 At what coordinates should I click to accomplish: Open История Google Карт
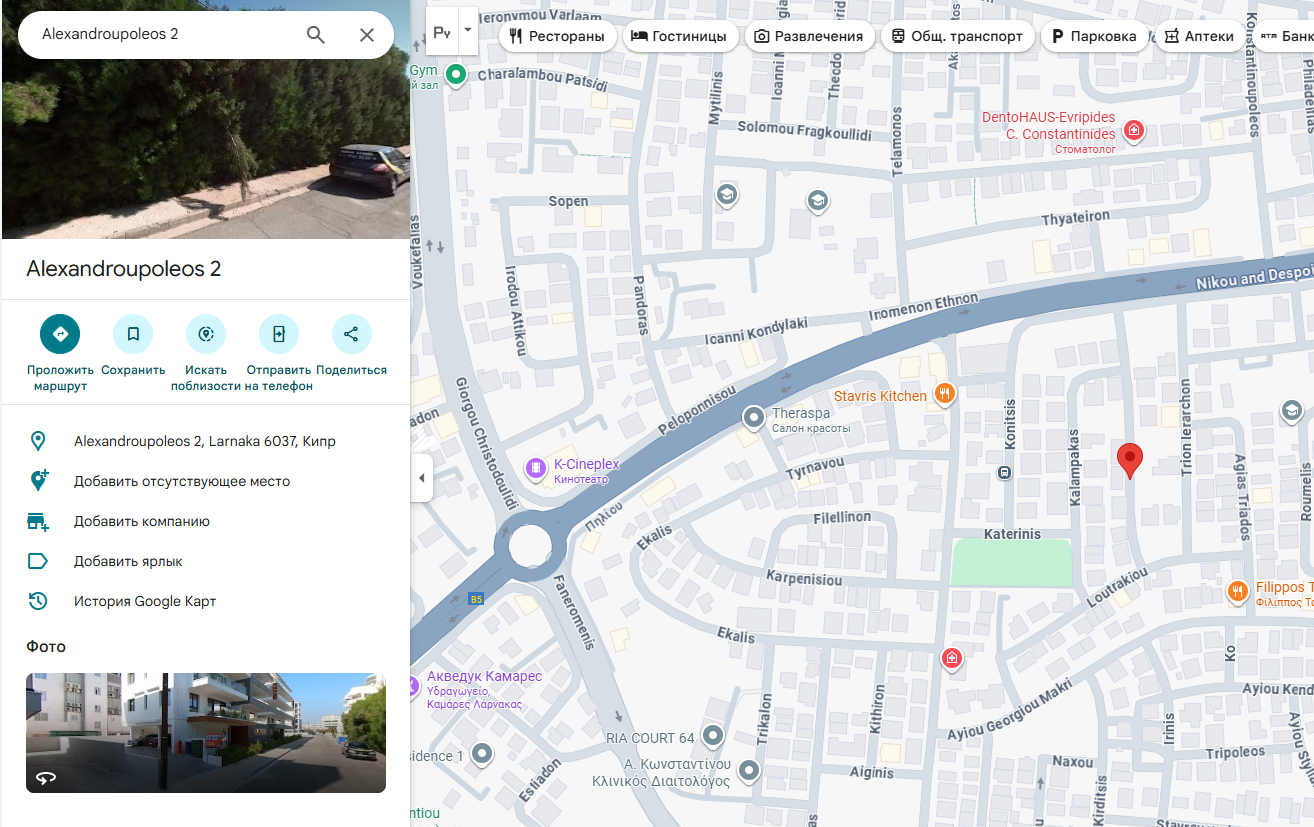[145, 601]
